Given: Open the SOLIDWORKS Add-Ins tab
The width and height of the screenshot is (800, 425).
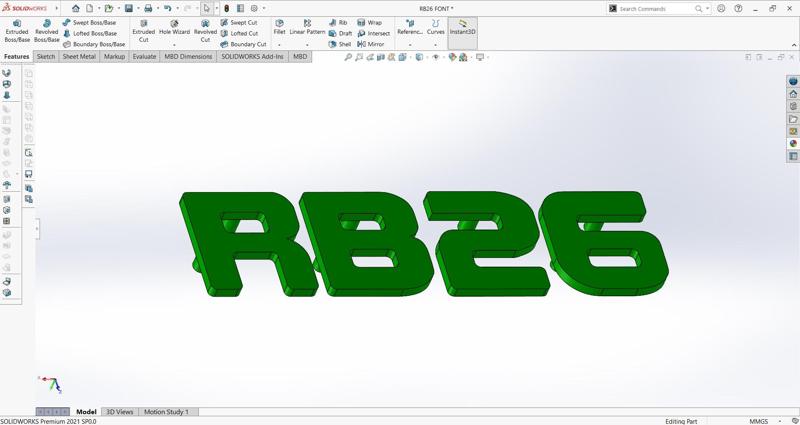Looking at the screenshot, I should click(x=253, y=57).
